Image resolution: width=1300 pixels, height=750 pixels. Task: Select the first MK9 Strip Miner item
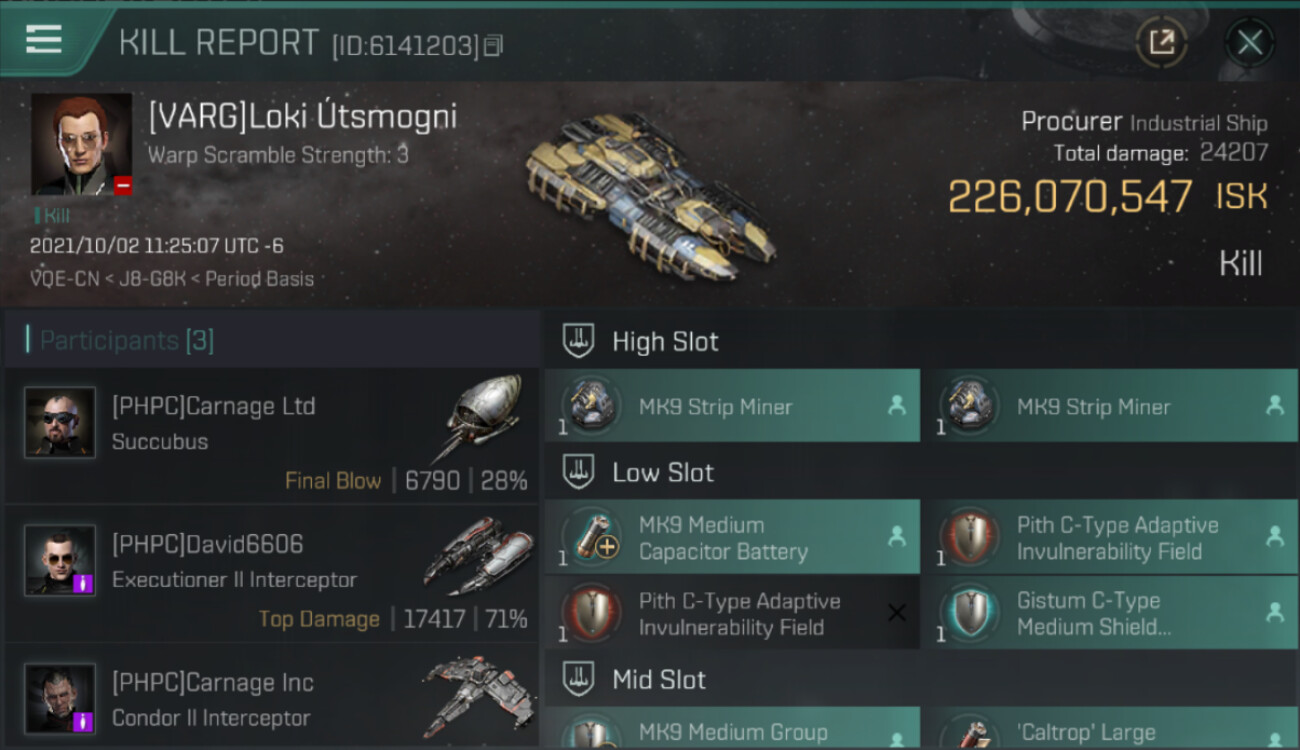pos(732,405)
